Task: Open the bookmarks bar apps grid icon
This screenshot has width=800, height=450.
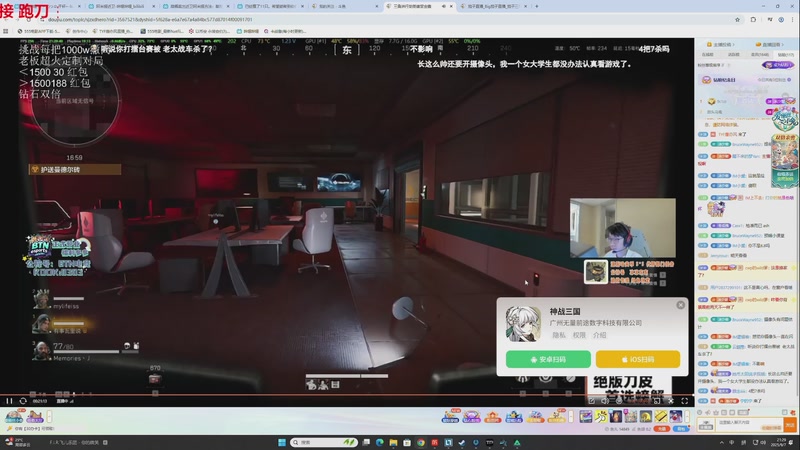Action: point(6,31)
